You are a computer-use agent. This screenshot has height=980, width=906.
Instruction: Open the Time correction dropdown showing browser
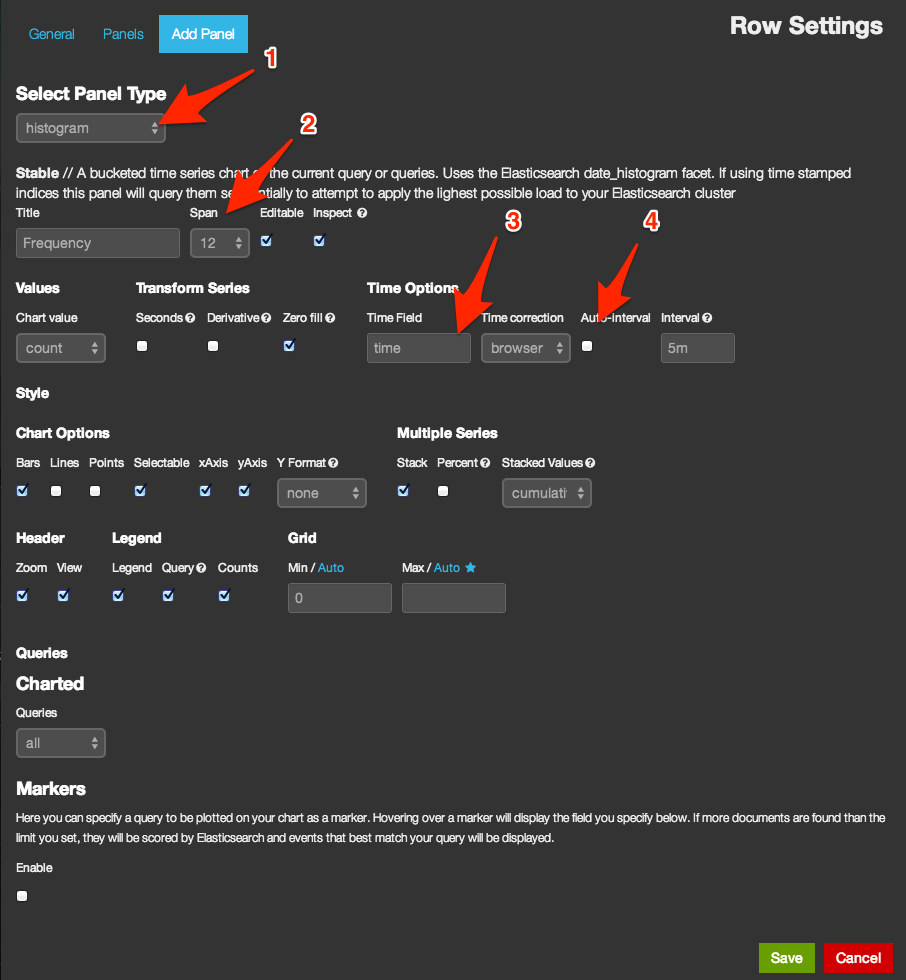point(525,348)
